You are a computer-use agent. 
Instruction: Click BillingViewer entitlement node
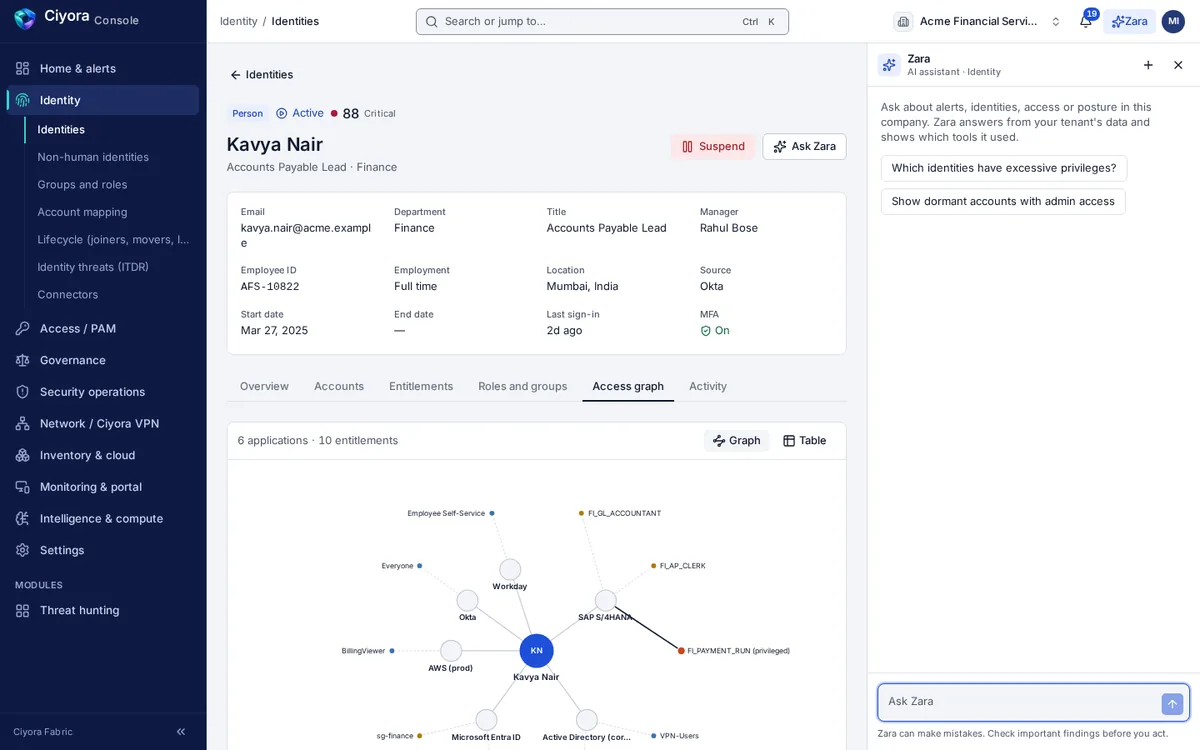point(392,651)
